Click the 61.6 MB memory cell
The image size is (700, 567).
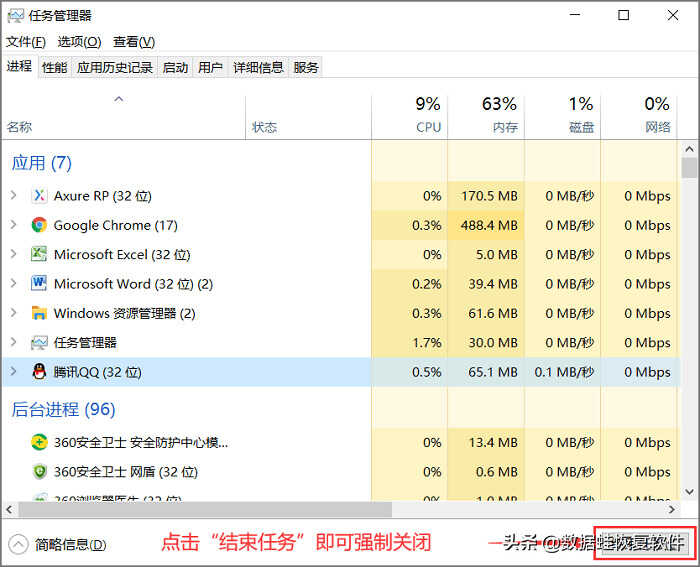click(486, 313)
